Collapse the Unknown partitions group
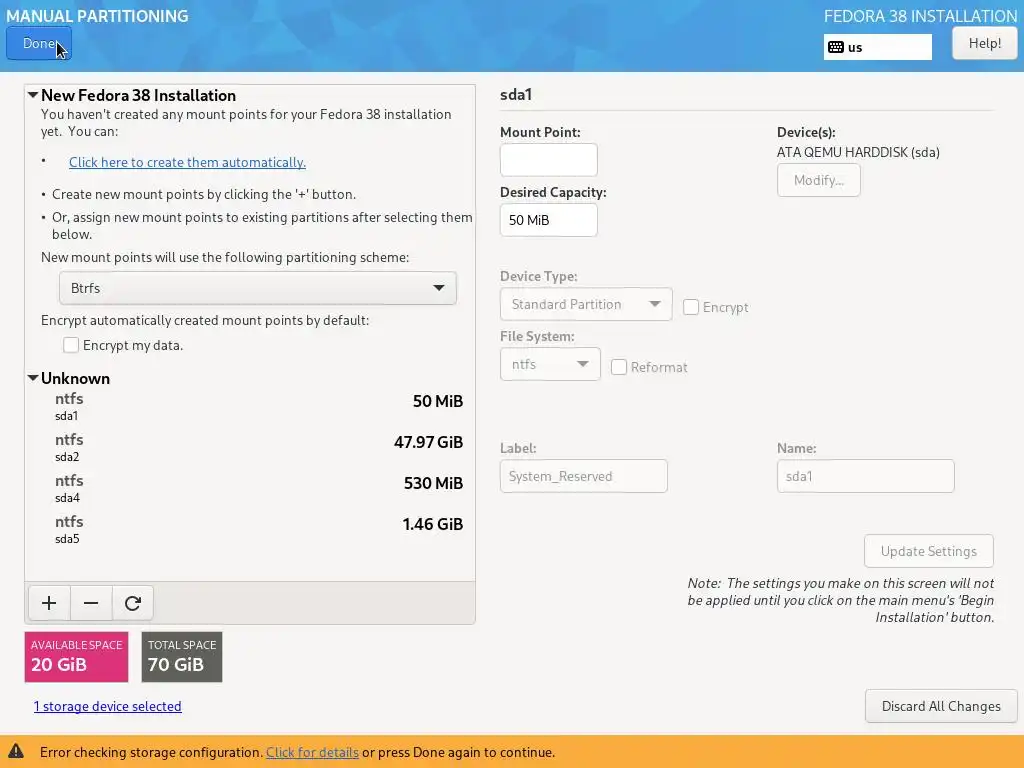This screenshot has width=1024, height=768. pos(33,378)
